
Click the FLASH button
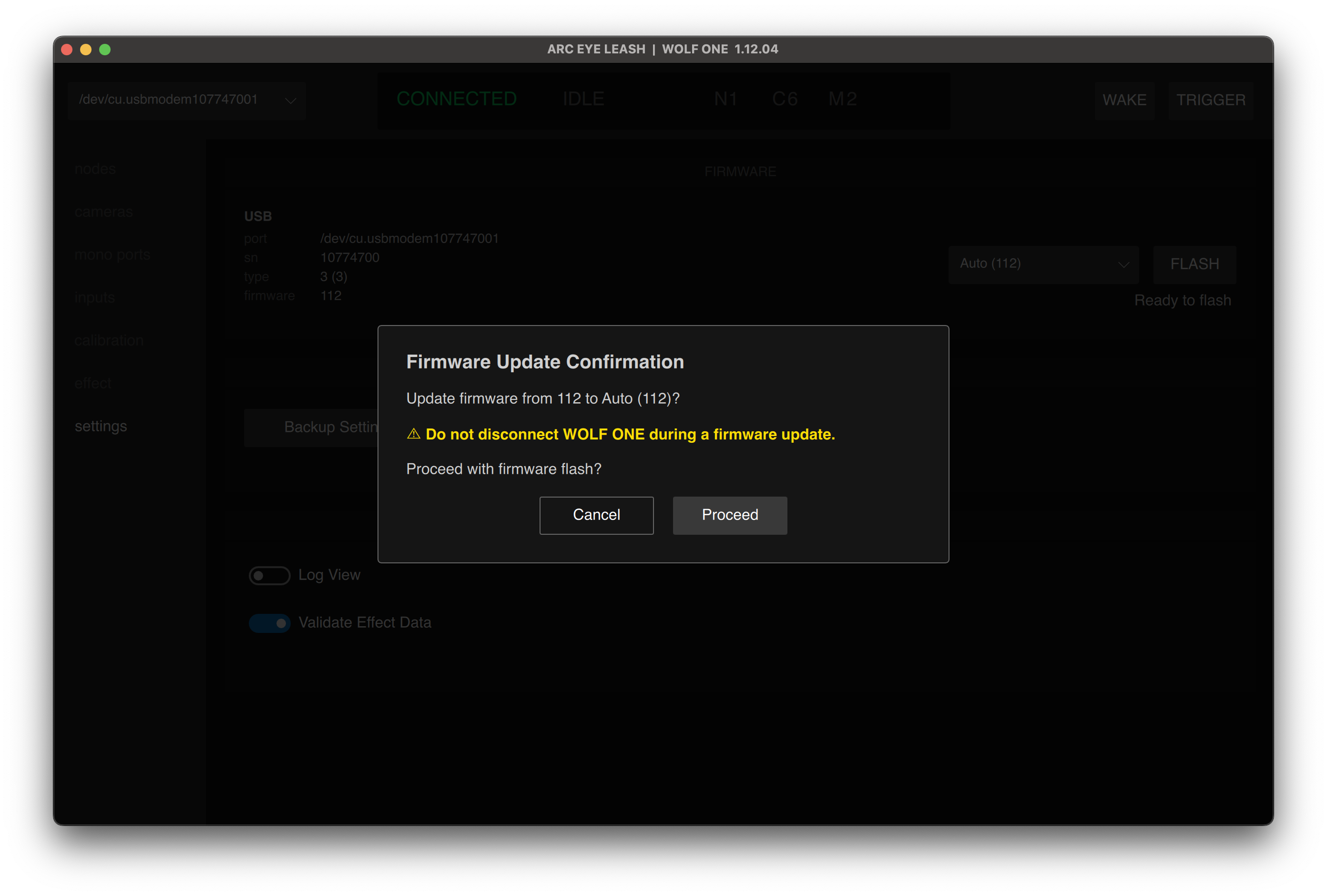(1194, 265)
